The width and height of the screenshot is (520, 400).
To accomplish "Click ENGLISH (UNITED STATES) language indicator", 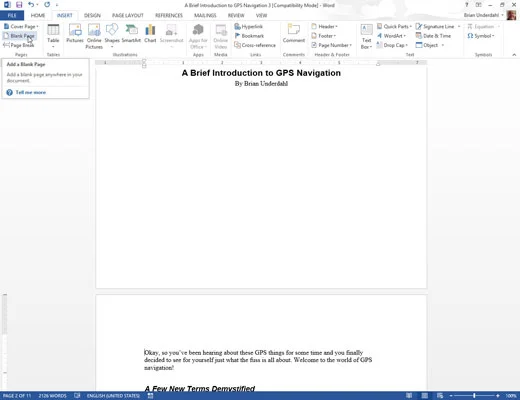I will tap(113, 396).
